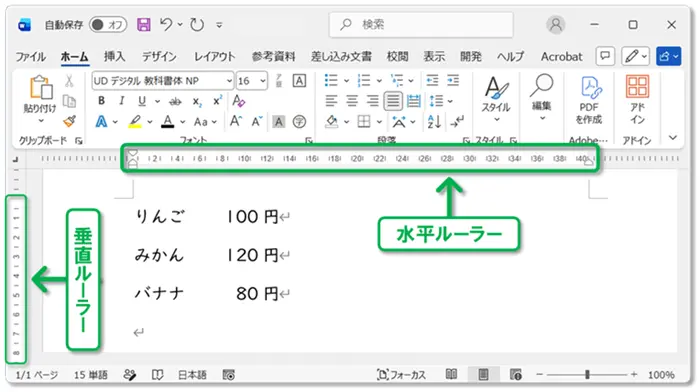700x392 pixels.
Task: Toggle strikethrough formatting
Action: tap(175, 102)
